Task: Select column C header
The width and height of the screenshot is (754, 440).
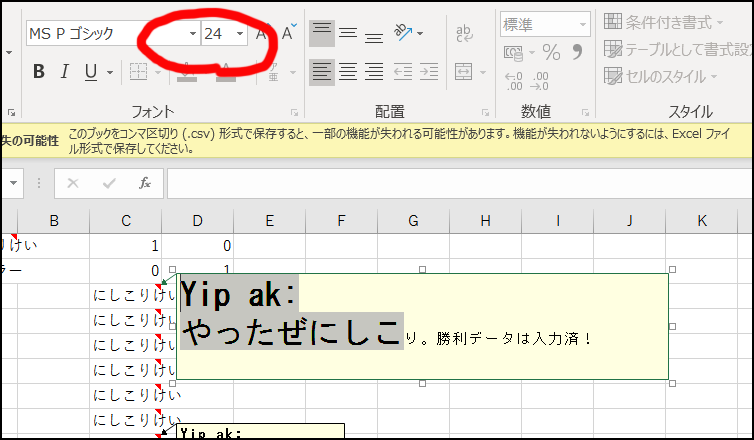Action: coord(126,221)
